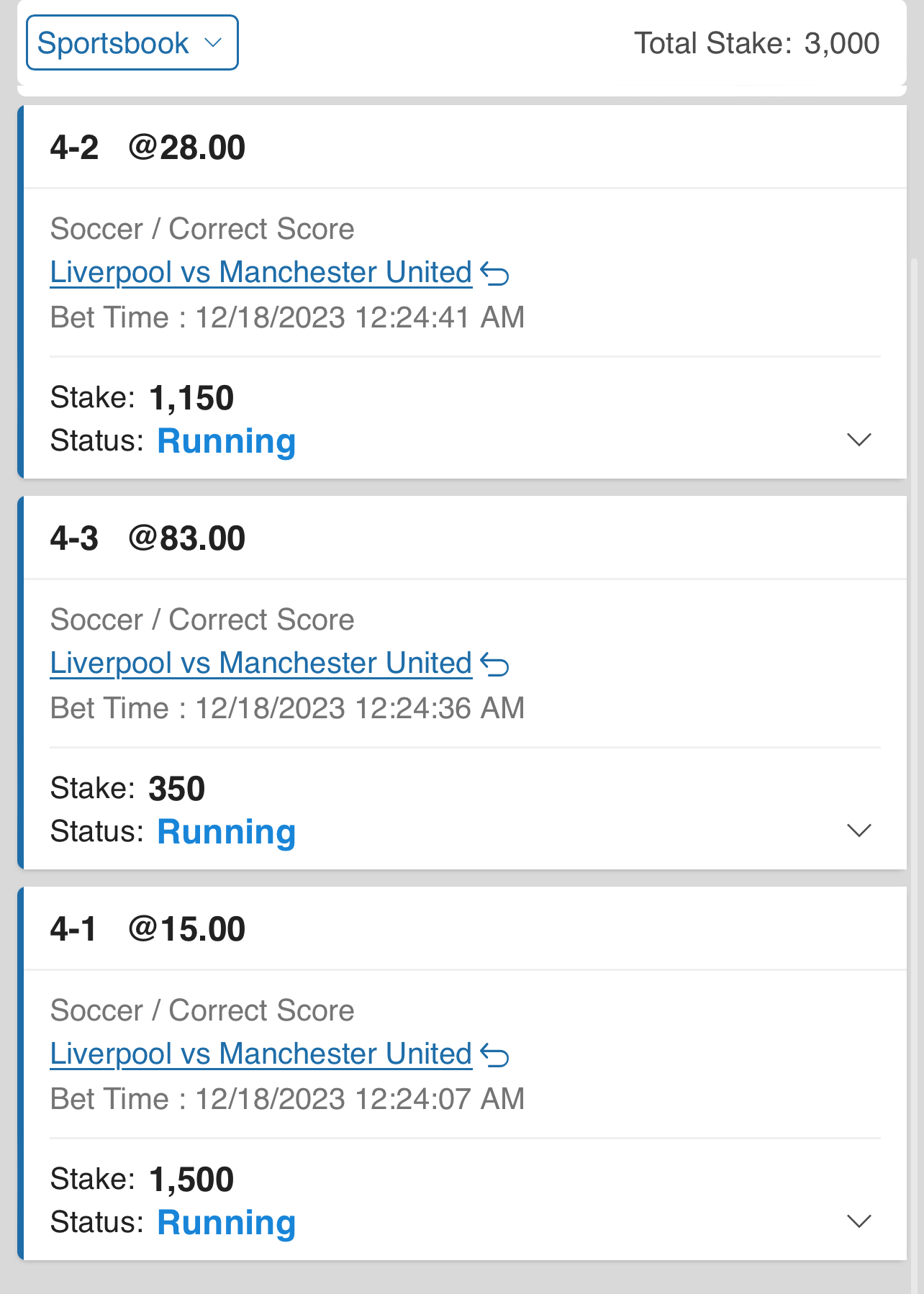Viewport: 924px width, 1294px height.
Task: Click the stake amount 1,150
Action: pyautogui.click(x=191, y=398)
